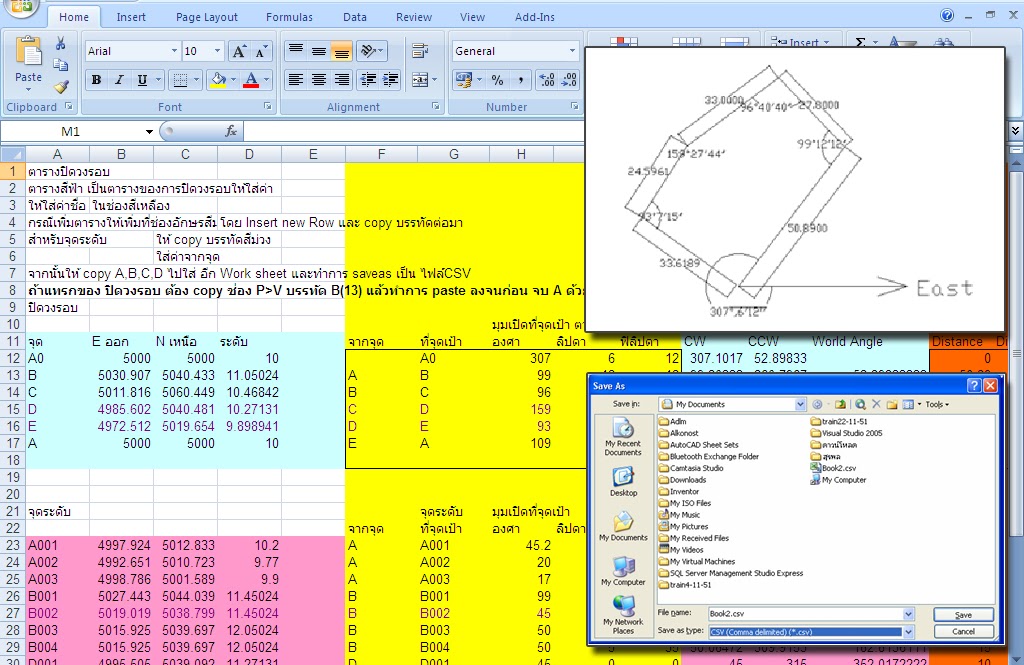Click the Percent Style icon

[x=498, y=80]
